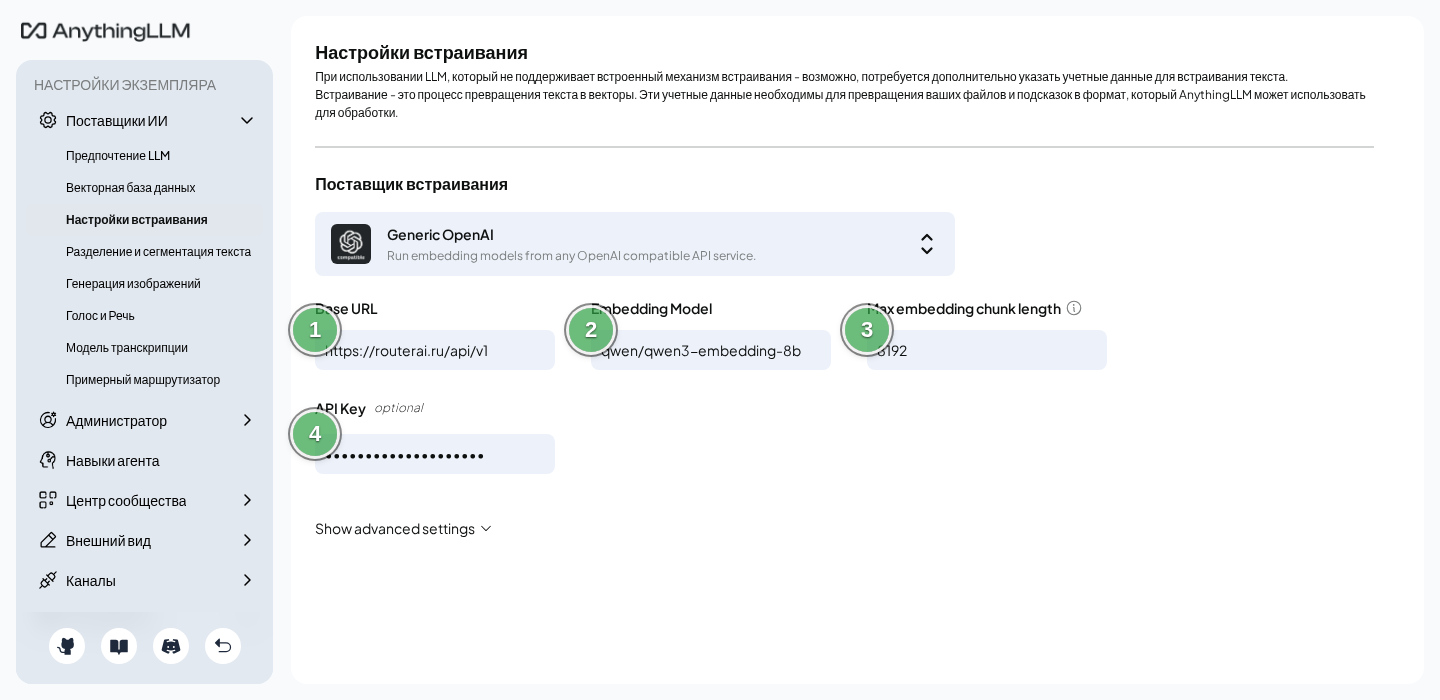Screen dimensions: 1440x700
Task: Click the Embedding Model input field
Action: pos(711,350)
